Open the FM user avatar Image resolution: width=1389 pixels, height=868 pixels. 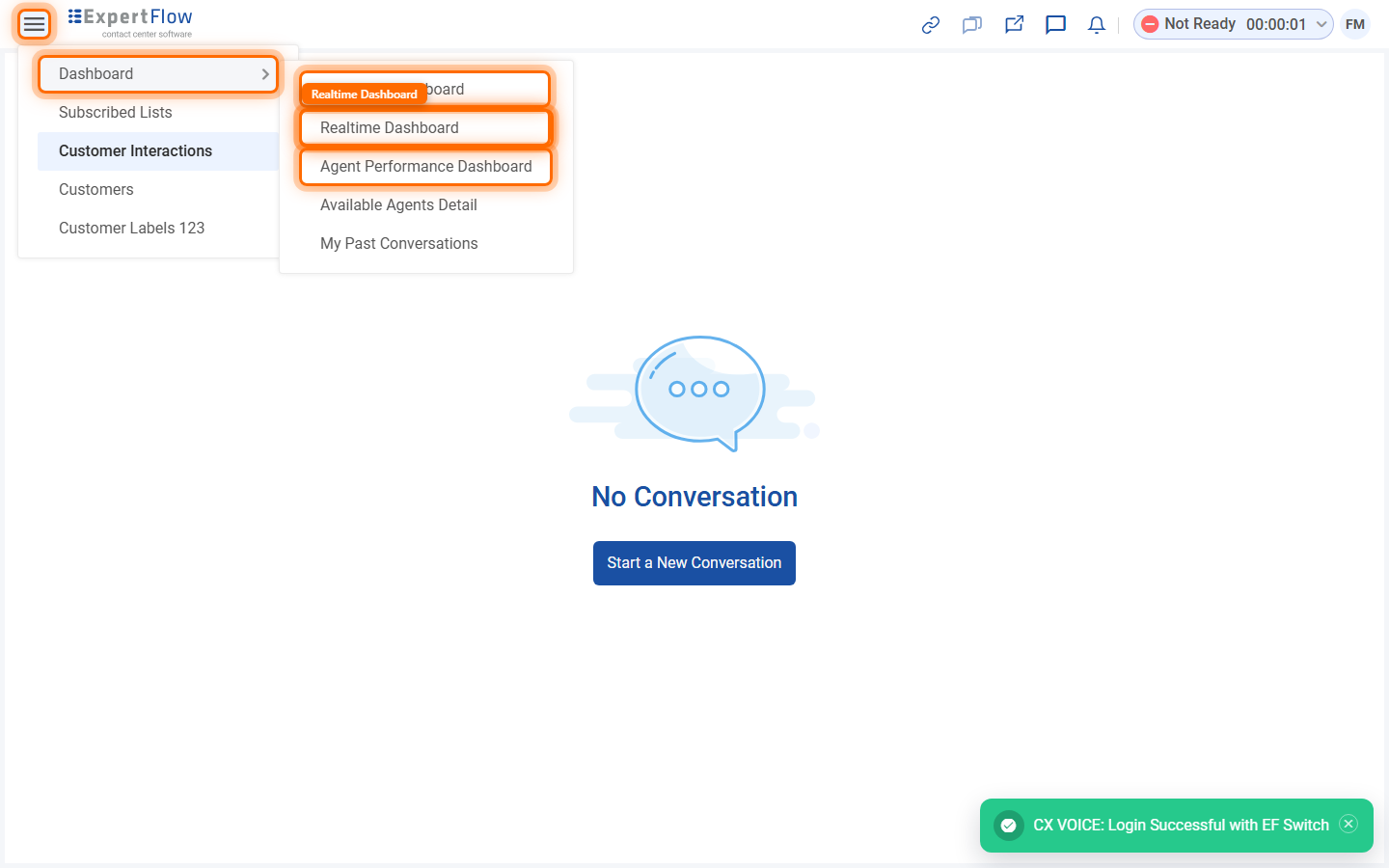tap(1355, 24)
